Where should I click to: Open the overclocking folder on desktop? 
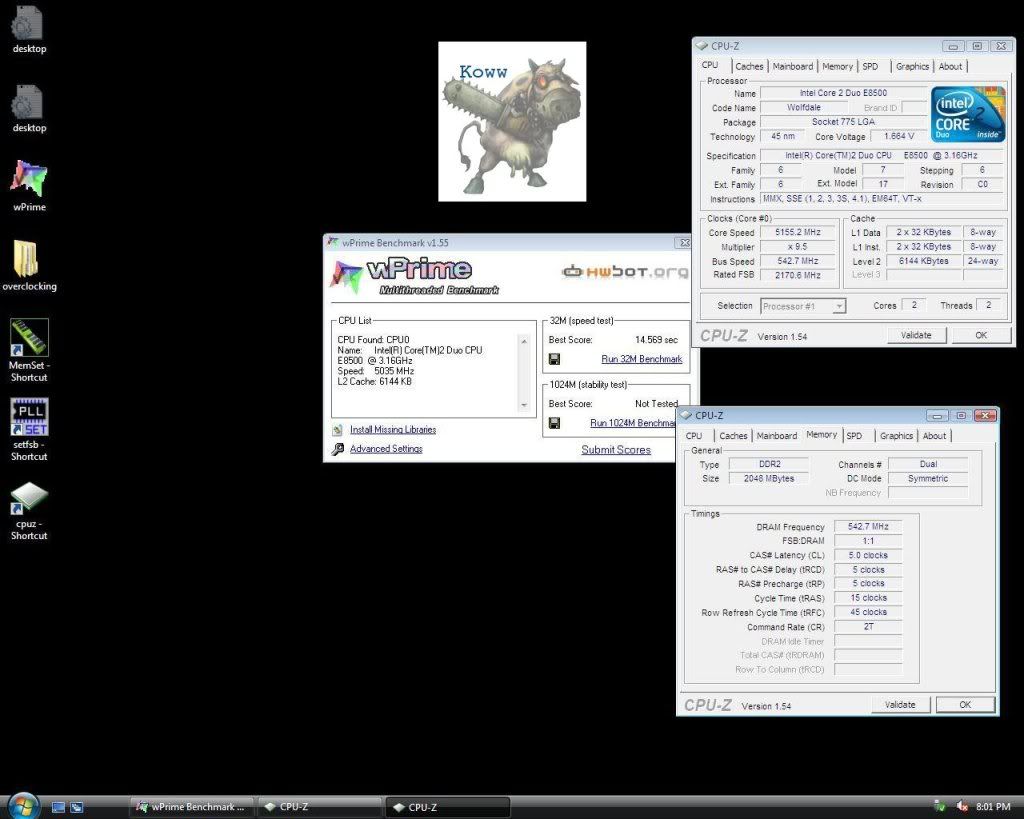click(x=28, y=260)
